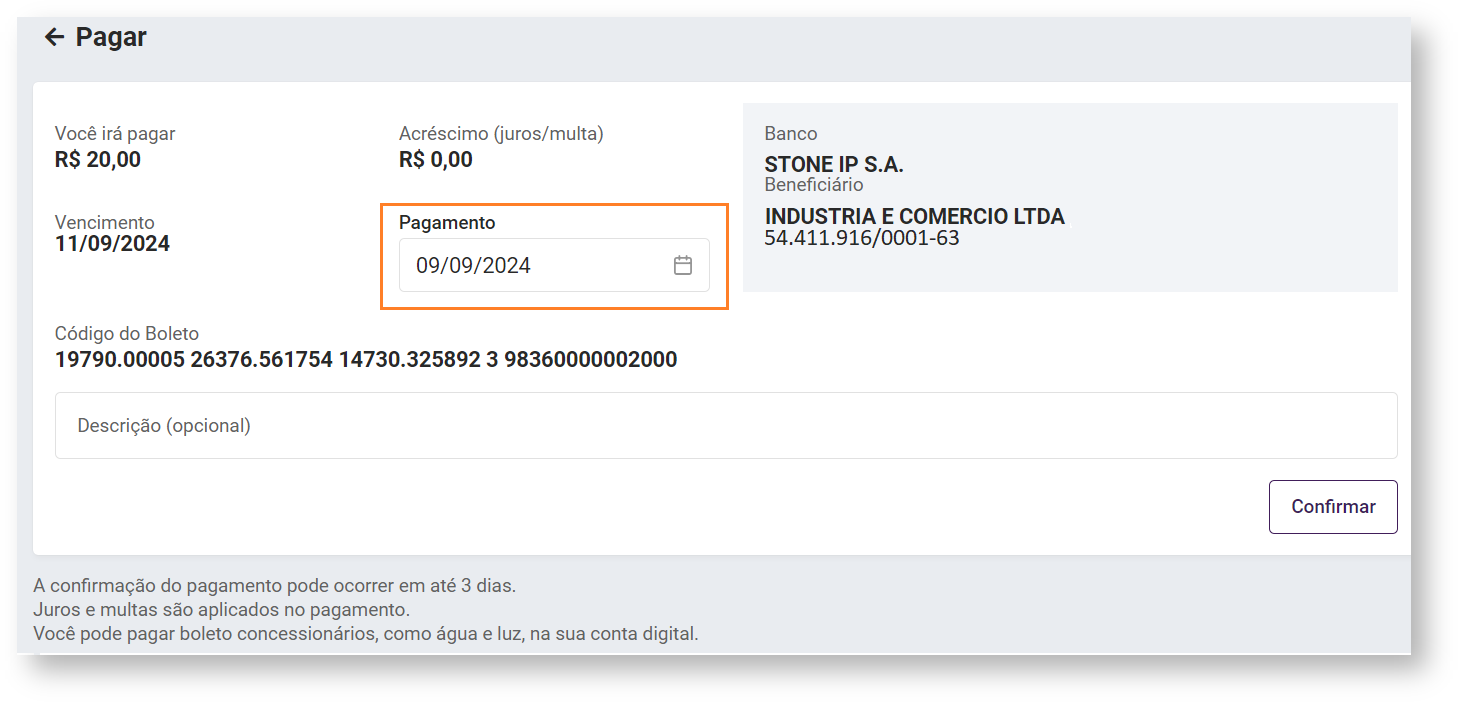Click the note about confirmation within 3 dias
The image size is (1459, 703).
(274, 586)
